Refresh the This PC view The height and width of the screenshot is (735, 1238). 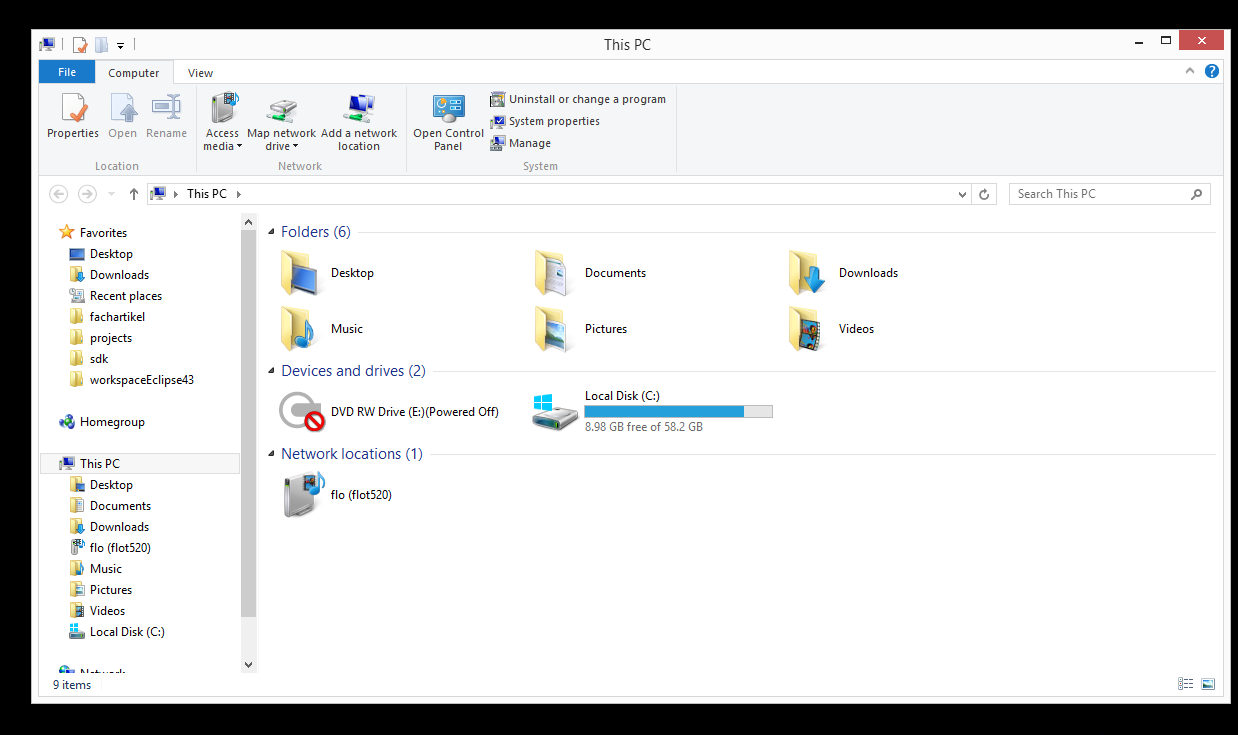984,194
